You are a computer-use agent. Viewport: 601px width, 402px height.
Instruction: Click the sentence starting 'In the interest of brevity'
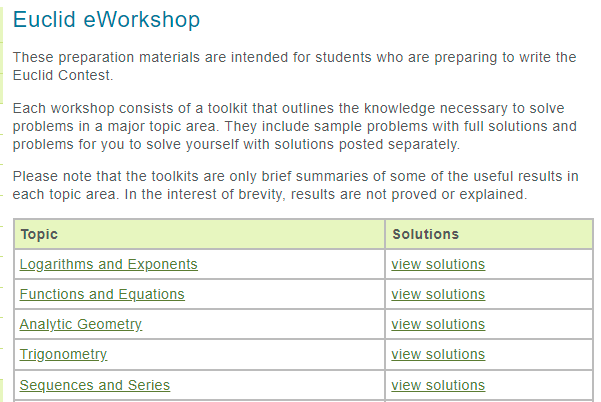(x=326, y=194)
